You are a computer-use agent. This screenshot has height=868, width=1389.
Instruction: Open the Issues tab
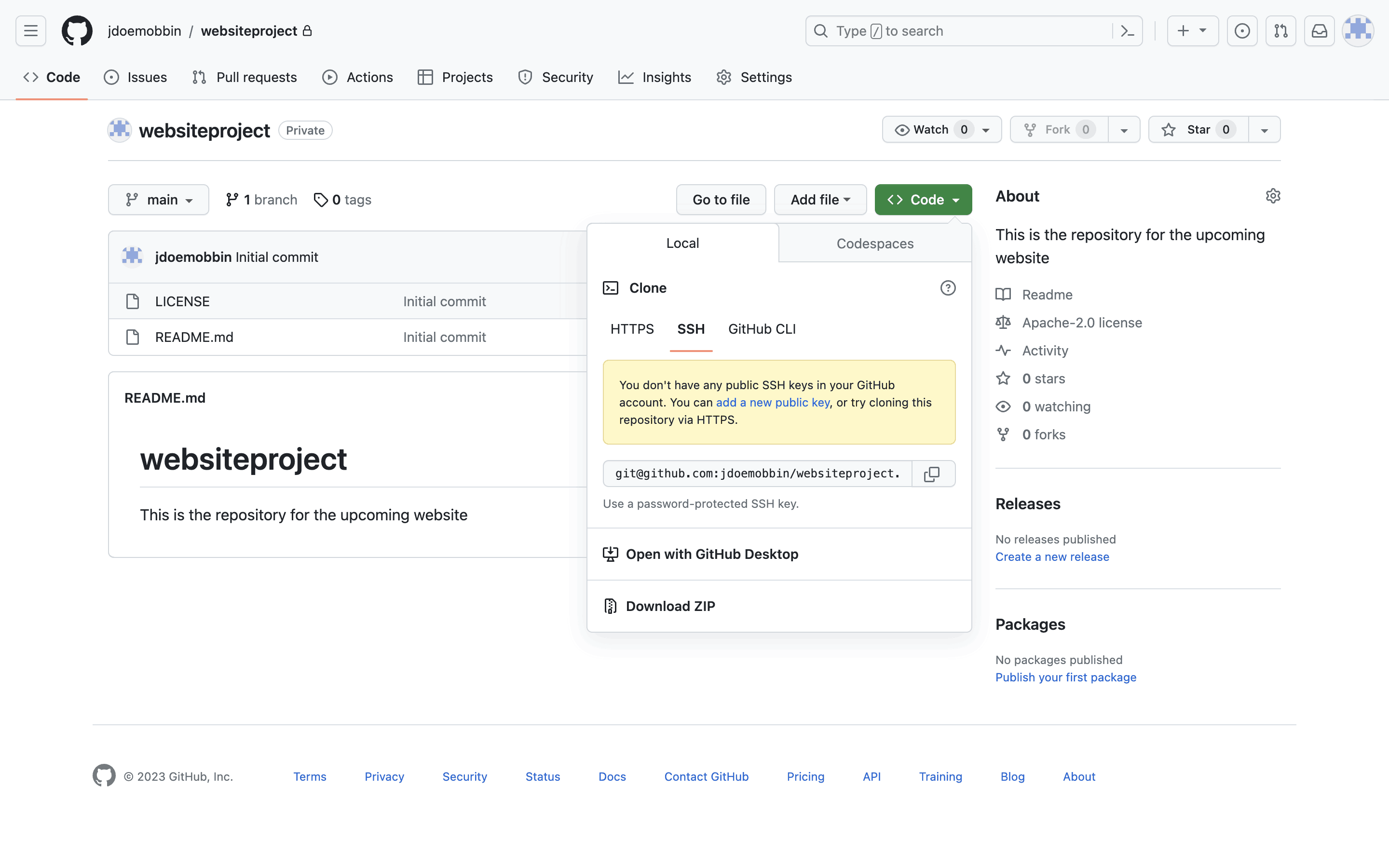(x=136, y=77)
